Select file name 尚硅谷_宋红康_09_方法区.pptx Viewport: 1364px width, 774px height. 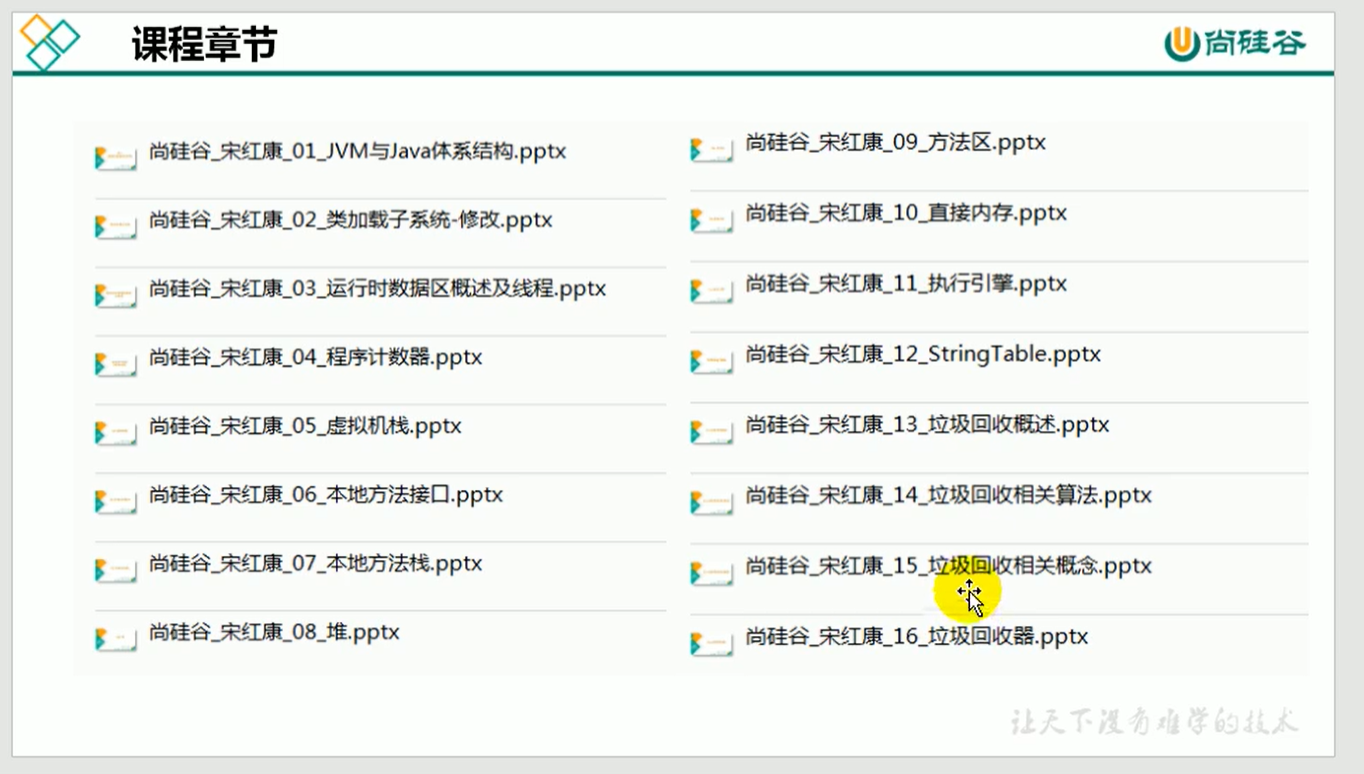pyautogui.click(x=896, y=142)
